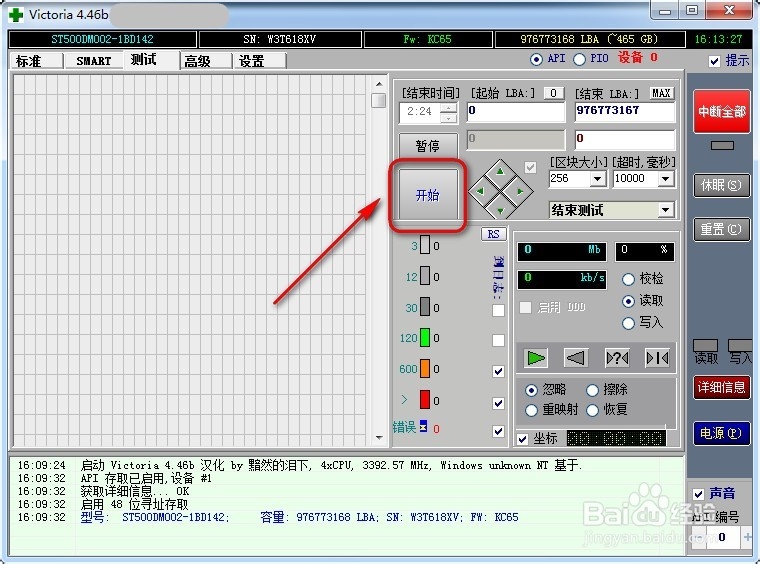Click the red slow block swatch
This screenshot has height=564, width=760.
tap(425, 400)
